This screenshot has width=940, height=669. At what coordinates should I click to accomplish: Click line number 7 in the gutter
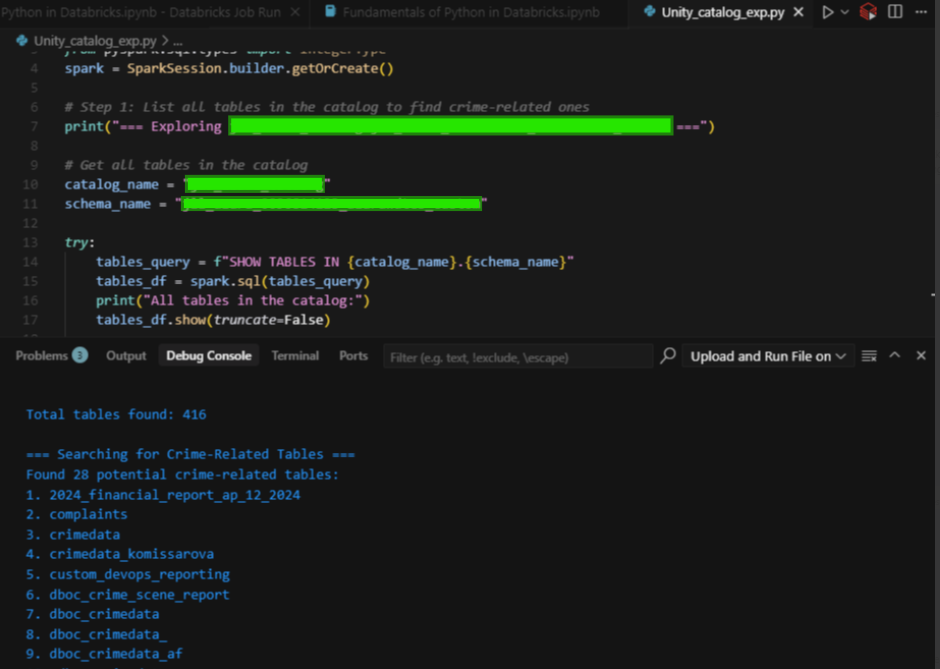[34, 126]
